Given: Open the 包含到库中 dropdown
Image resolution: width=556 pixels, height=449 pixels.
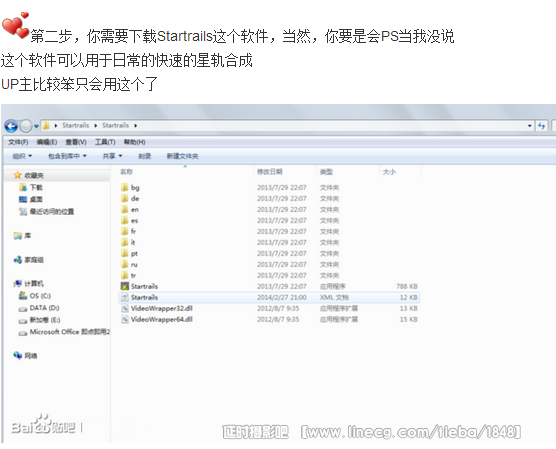Looking at the screenshot, I should tap(67, 156).
